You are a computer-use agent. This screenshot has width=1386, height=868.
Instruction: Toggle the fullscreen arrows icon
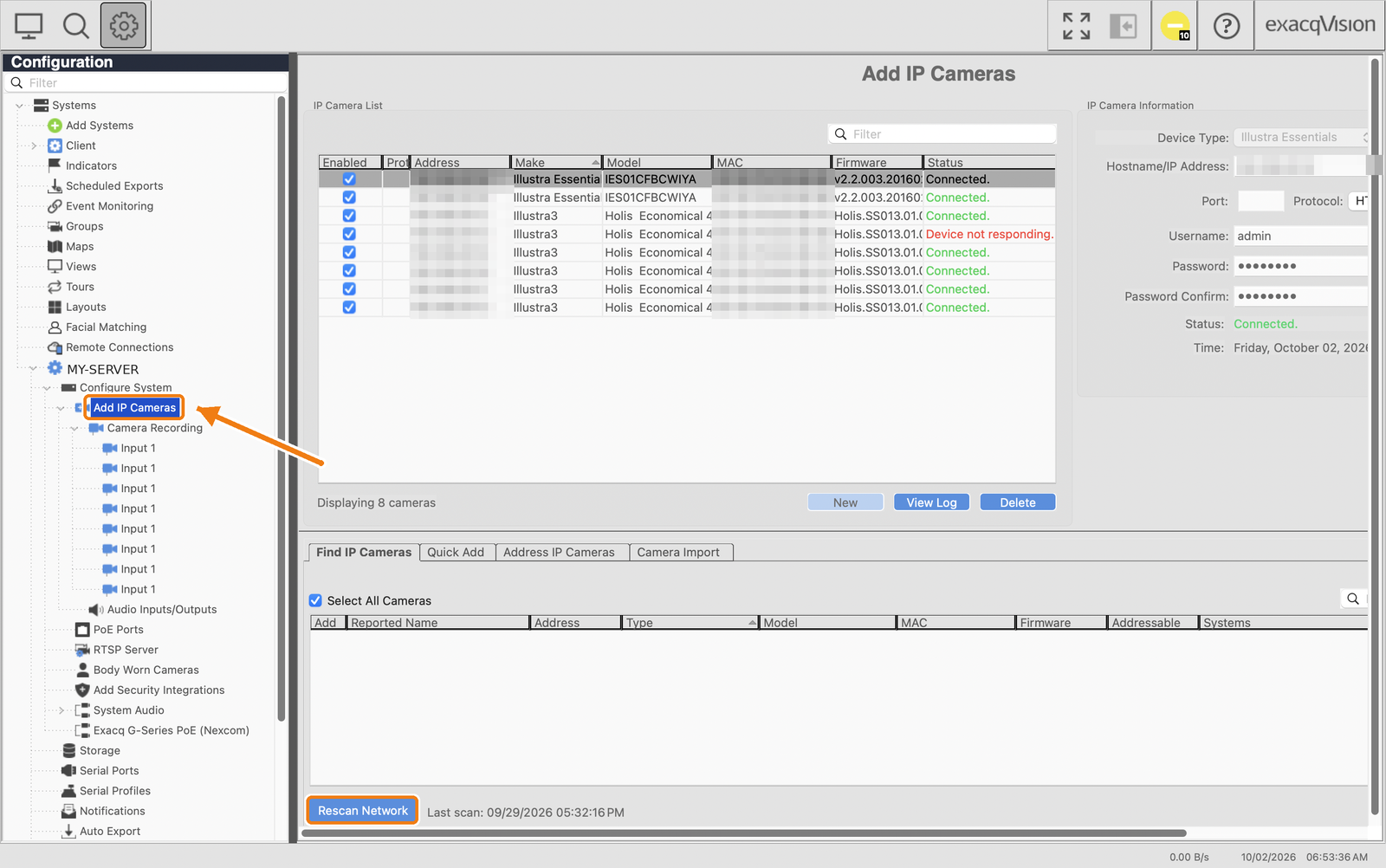tap(1076, 26)
